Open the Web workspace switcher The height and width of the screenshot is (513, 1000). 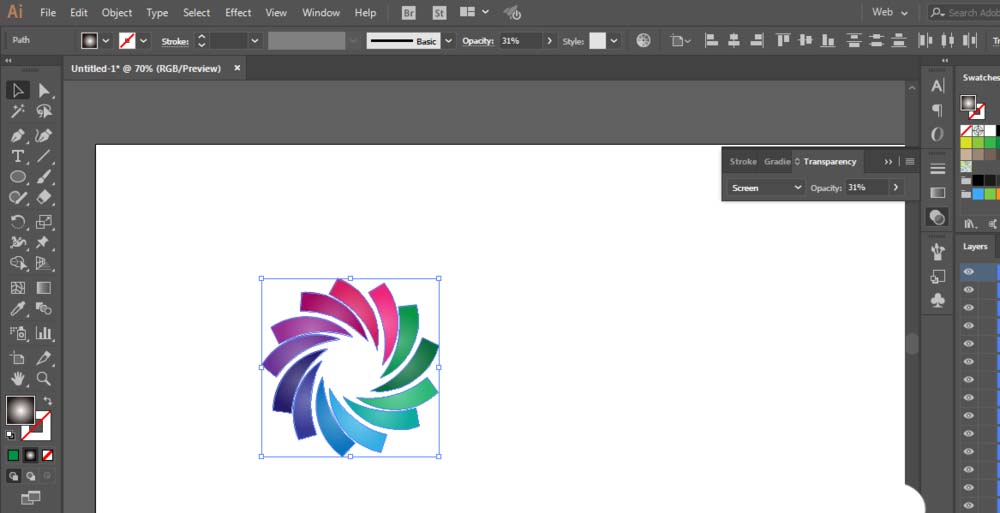(890, 12)
